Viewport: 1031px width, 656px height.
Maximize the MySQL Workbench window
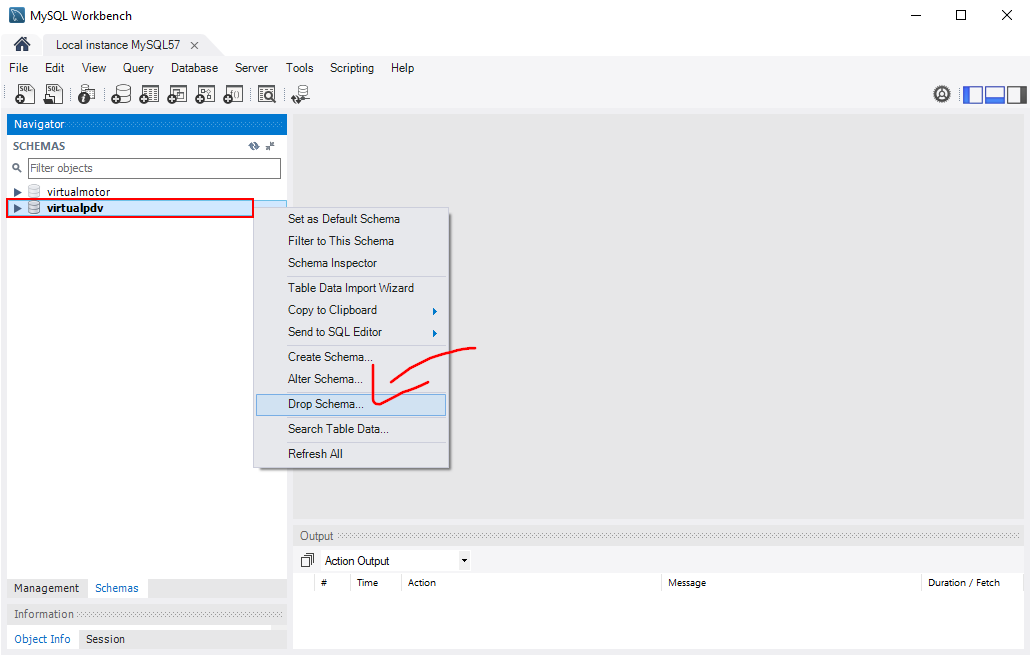961,15
